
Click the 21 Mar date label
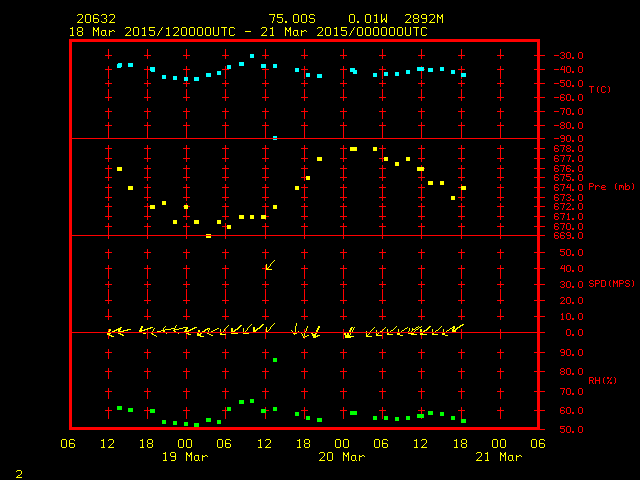pos(498,457)
